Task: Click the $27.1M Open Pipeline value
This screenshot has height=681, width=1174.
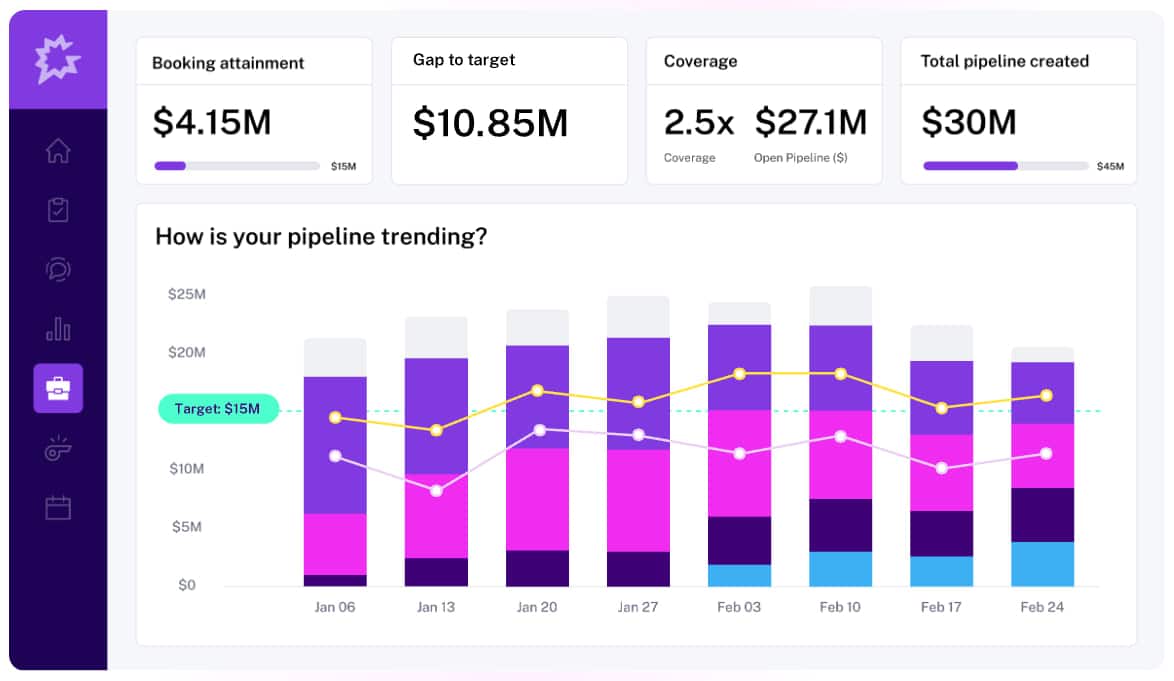Action: (812, 122)
